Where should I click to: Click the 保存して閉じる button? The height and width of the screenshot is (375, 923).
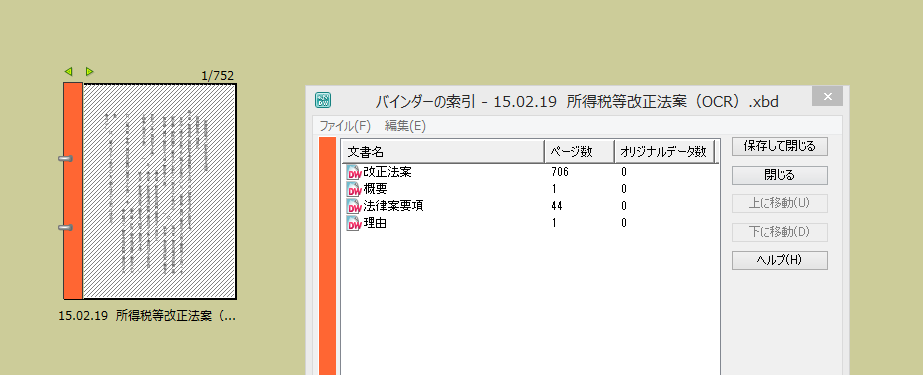[x=779, y=147]
